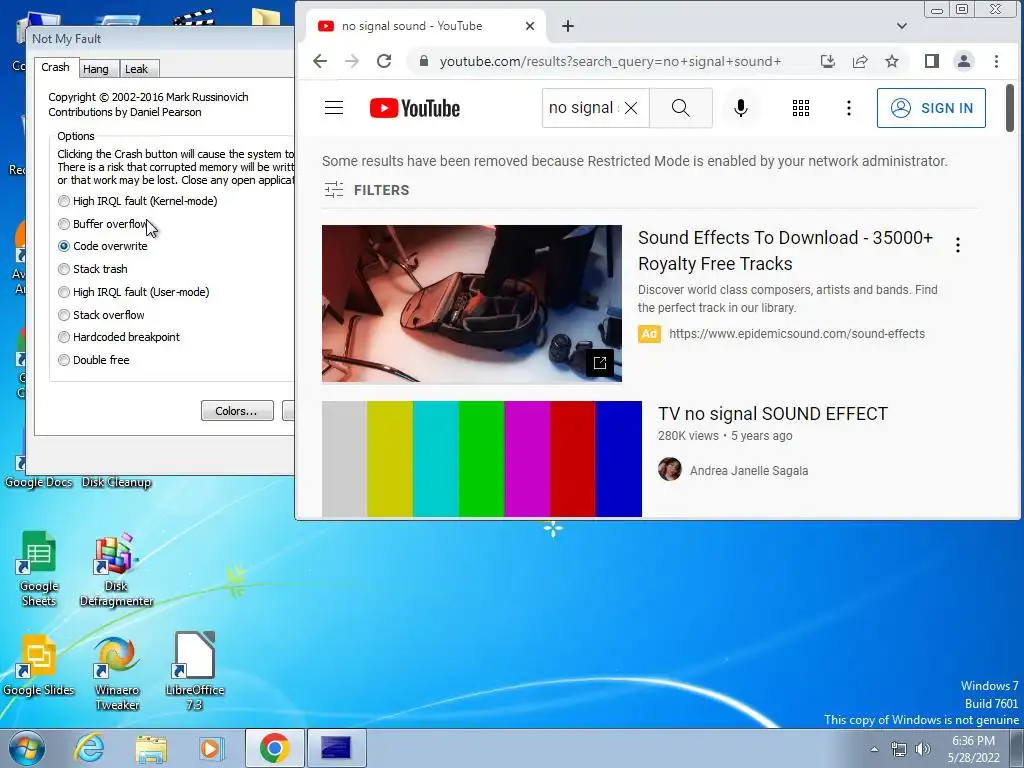
Task: Click the color bars video thumbnail
Action: pyautogui.click(x=482, y=458)
